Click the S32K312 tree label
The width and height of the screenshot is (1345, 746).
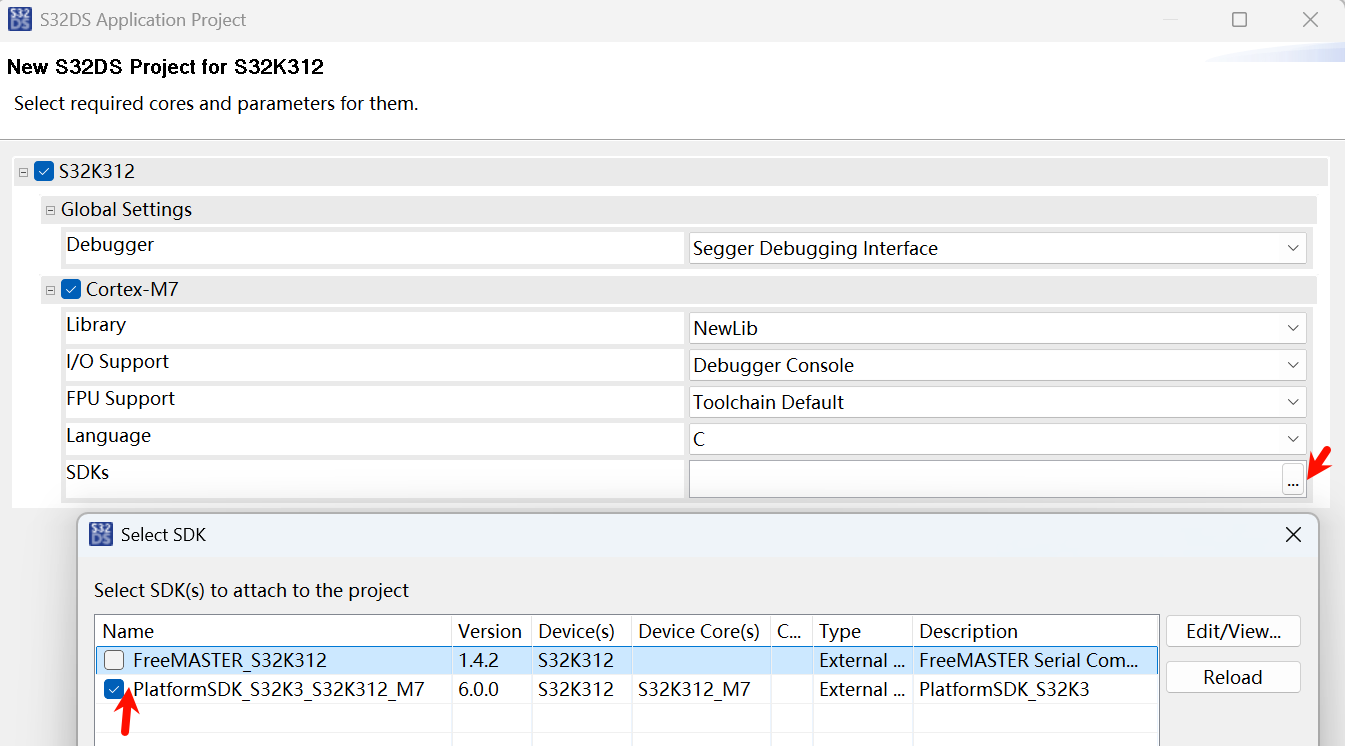[97, 171]
